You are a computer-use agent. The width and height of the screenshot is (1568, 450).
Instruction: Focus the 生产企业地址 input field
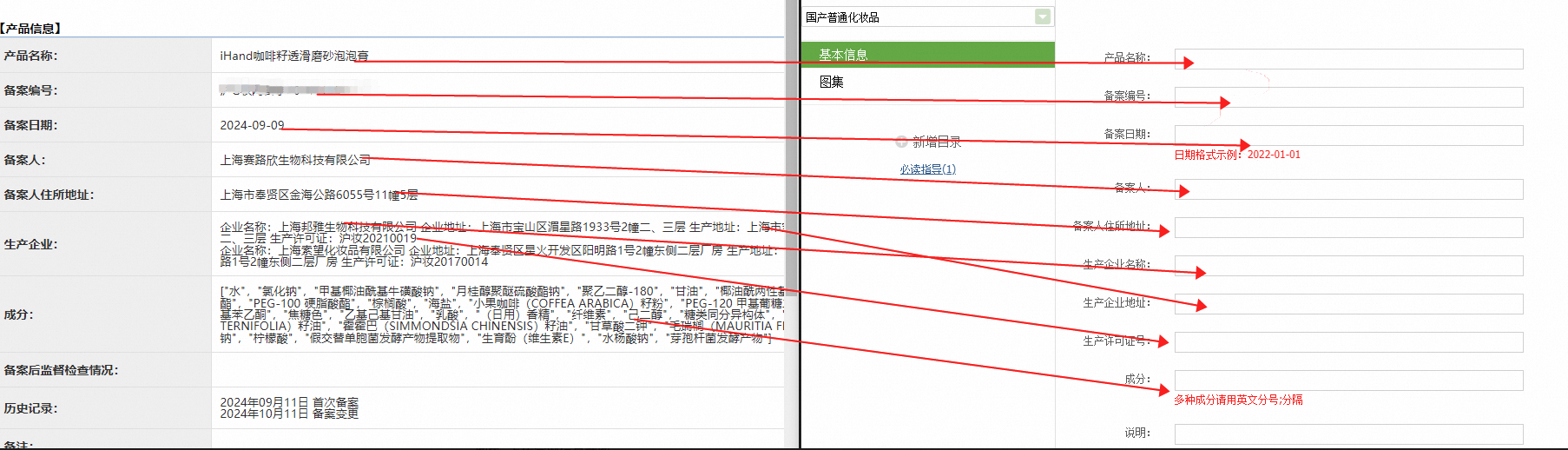click(1348, 303)
